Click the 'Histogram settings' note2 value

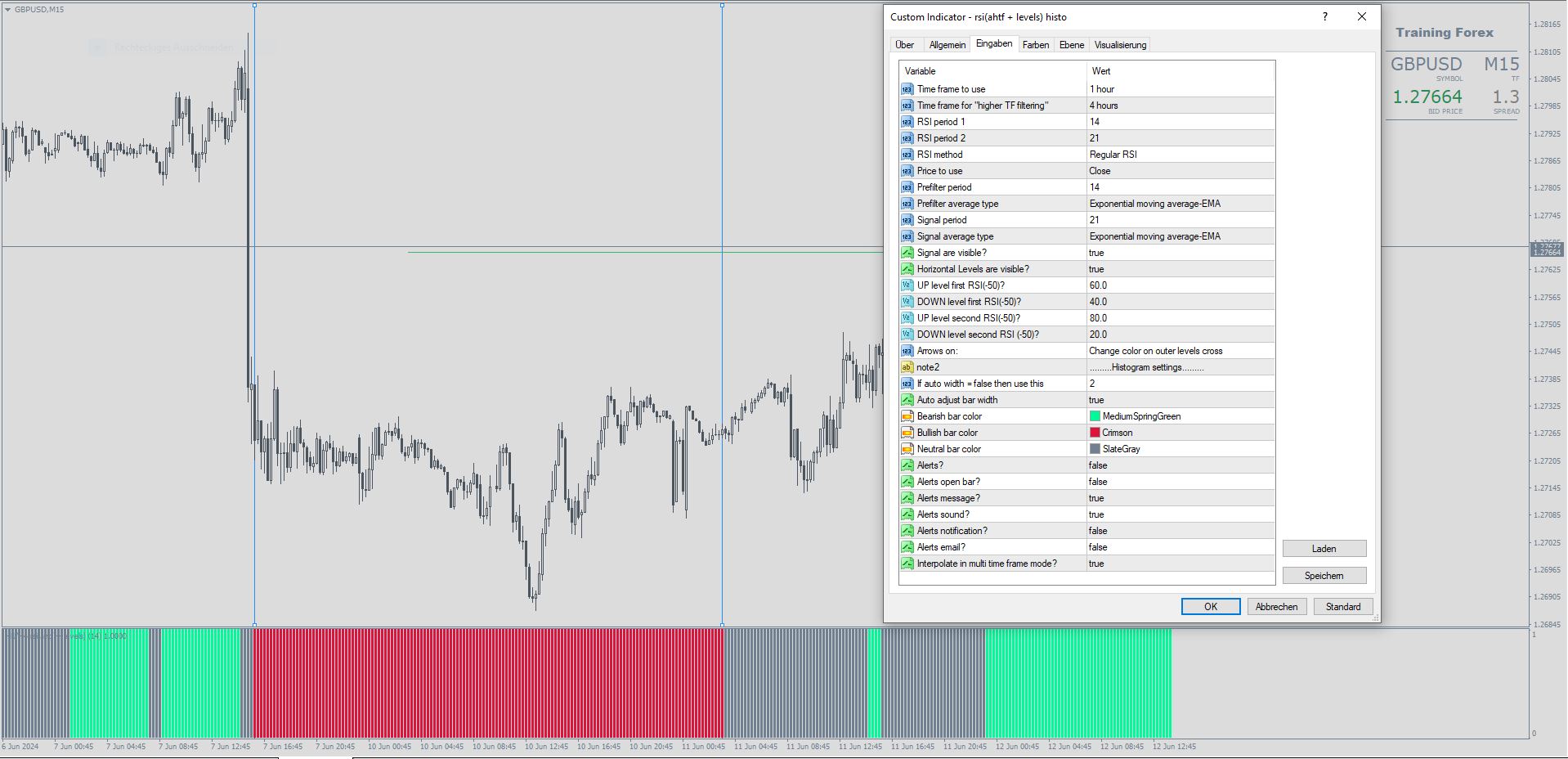coord(1146,367)
